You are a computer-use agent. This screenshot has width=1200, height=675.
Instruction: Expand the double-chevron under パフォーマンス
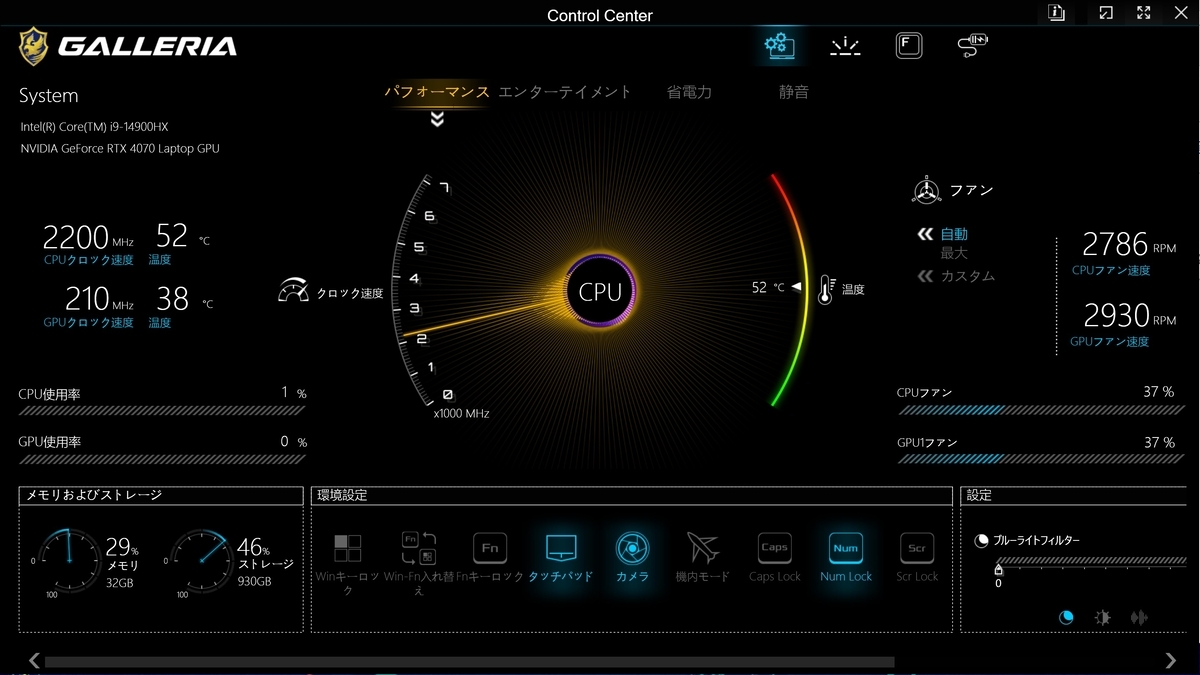pyautogui.click(x=437, y=119)
